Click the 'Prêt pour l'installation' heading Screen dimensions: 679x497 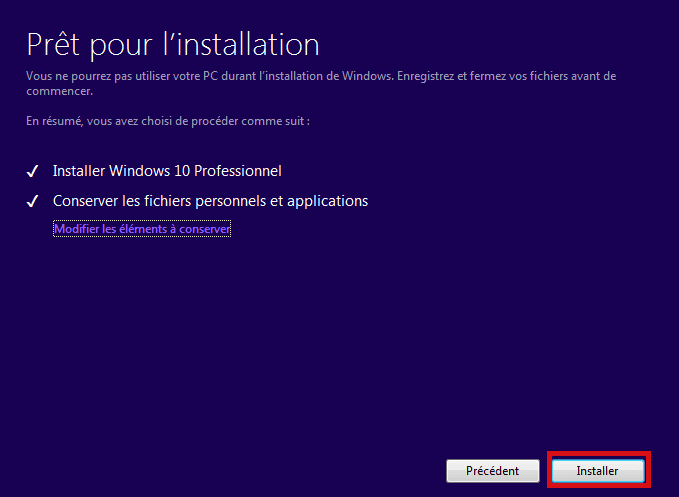(173, 44)
